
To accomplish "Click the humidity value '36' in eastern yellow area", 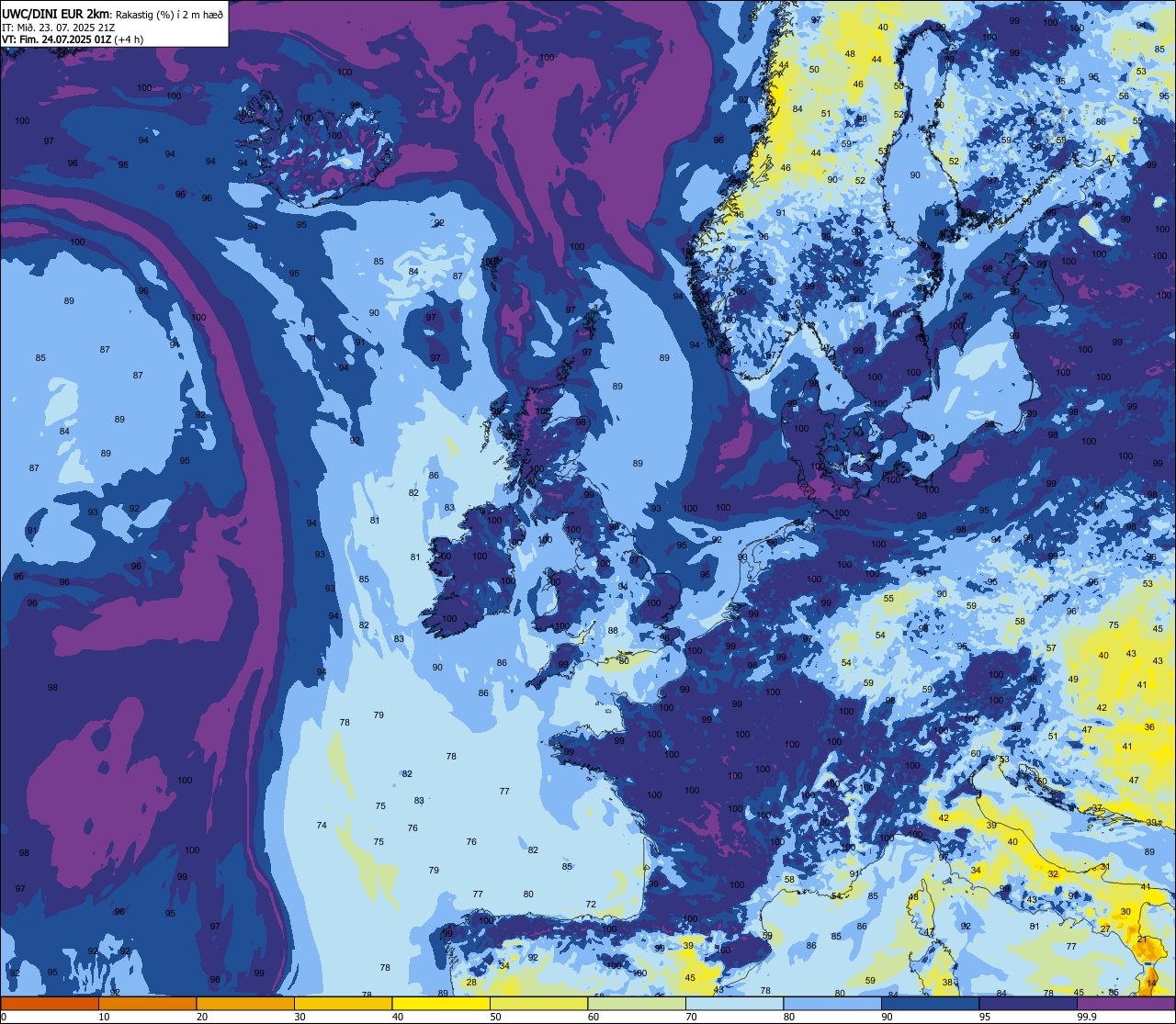I will coord(1149,726).
